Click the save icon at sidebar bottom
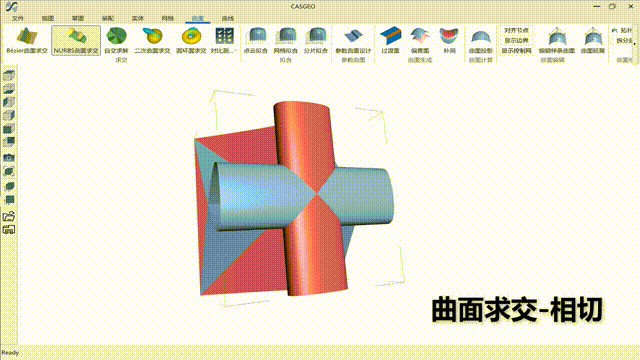Image resolution: width=640 pixels, height=360 pixels. 9,230
